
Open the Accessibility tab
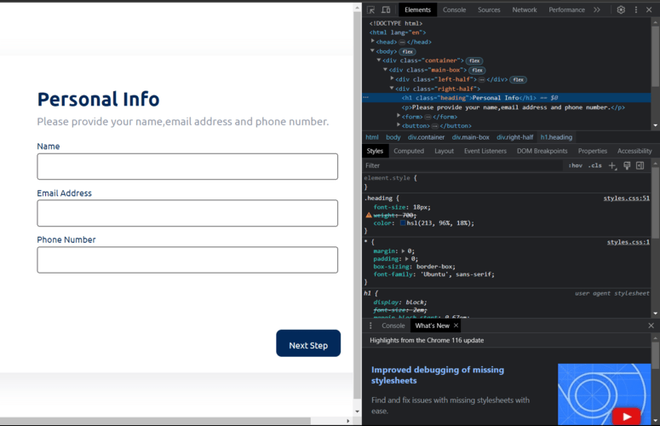click(x=634, y=151)
